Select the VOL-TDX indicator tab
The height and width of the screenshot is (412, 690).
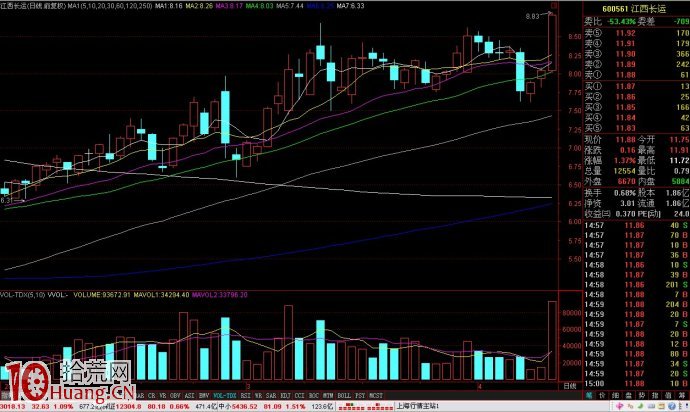tap(225, 396)
